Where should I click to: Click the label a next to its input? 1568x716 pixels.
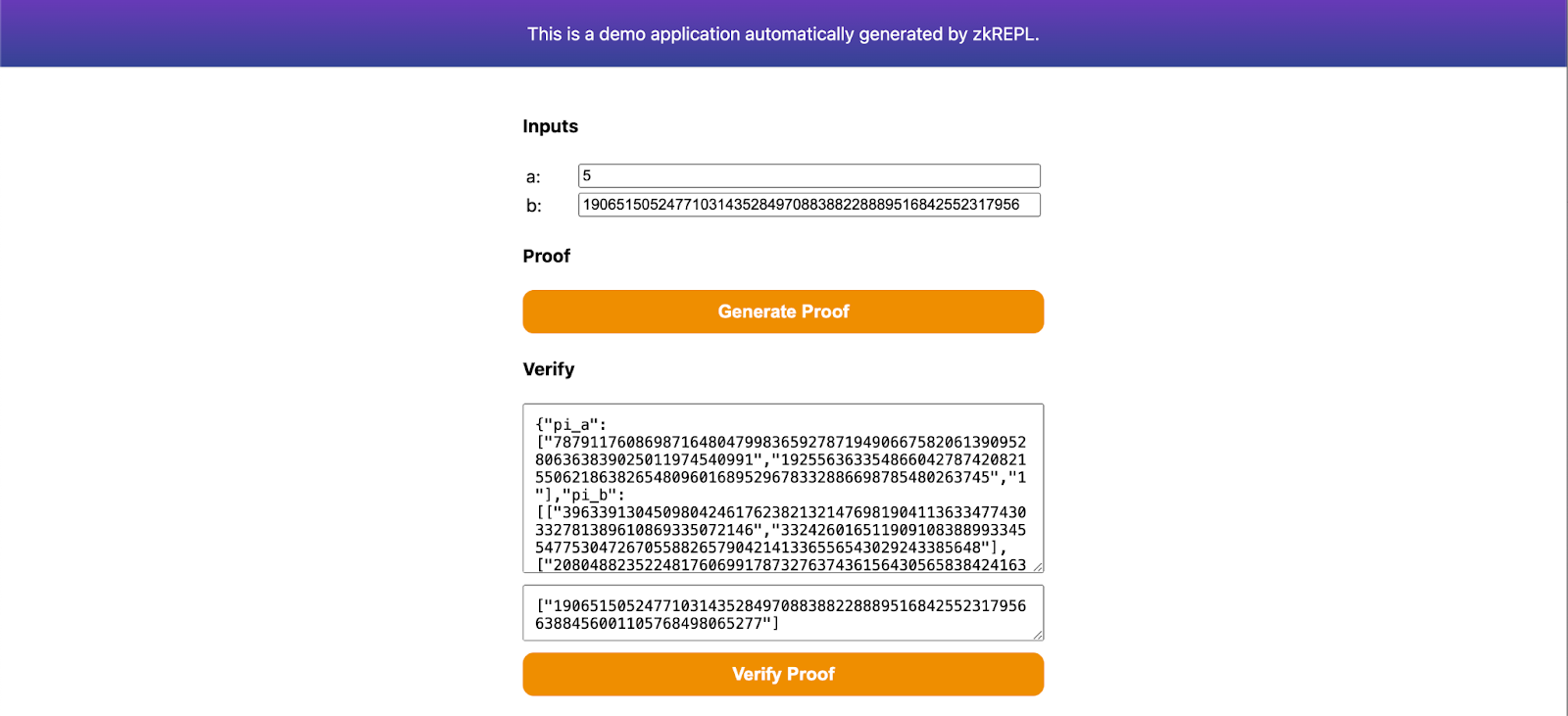(x=533, y=176)
